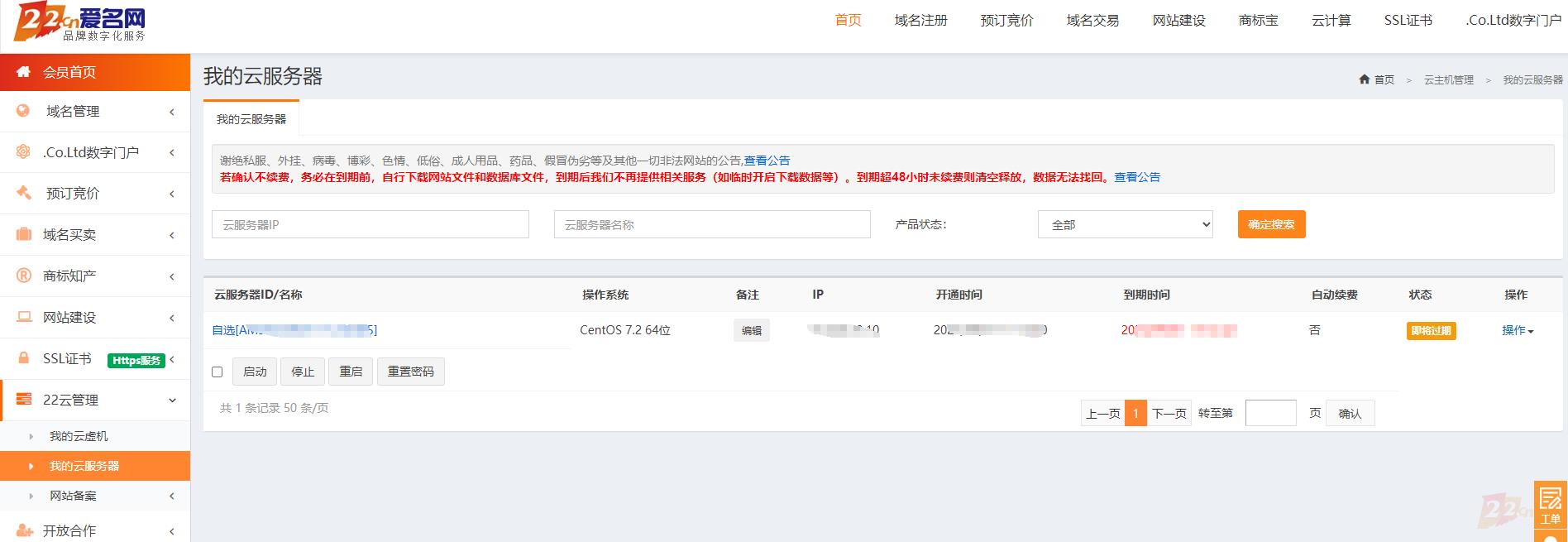
Task: Focus the 云服务器IP input field
Action: coord(370,224)
